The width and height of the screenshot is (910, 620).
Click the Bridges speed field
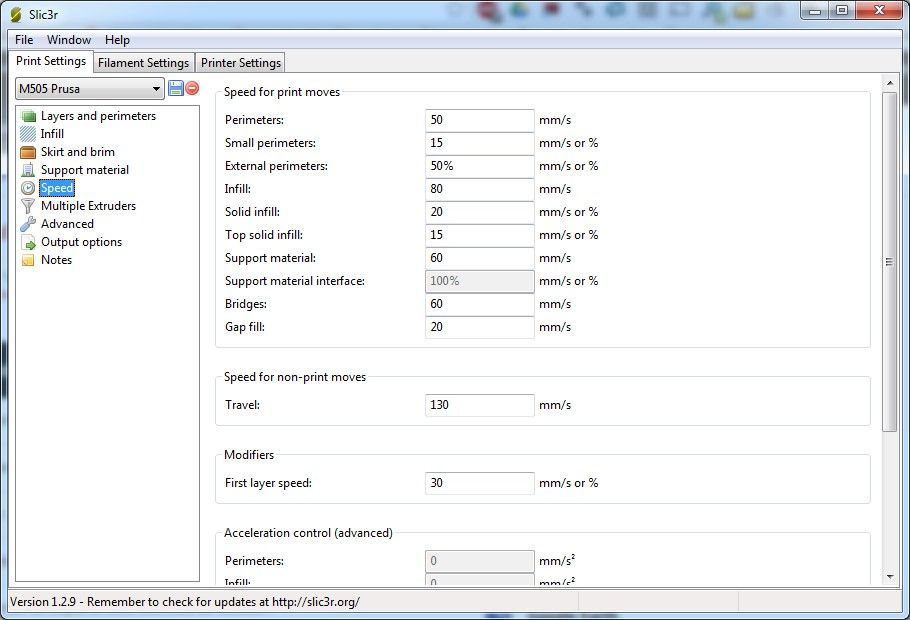pyautogui.click(x=479, y=304)
